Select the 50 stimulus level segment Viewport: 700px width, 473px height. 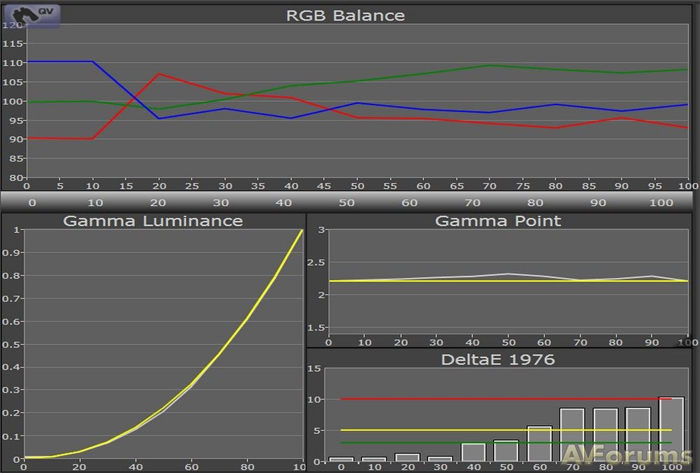352,201
